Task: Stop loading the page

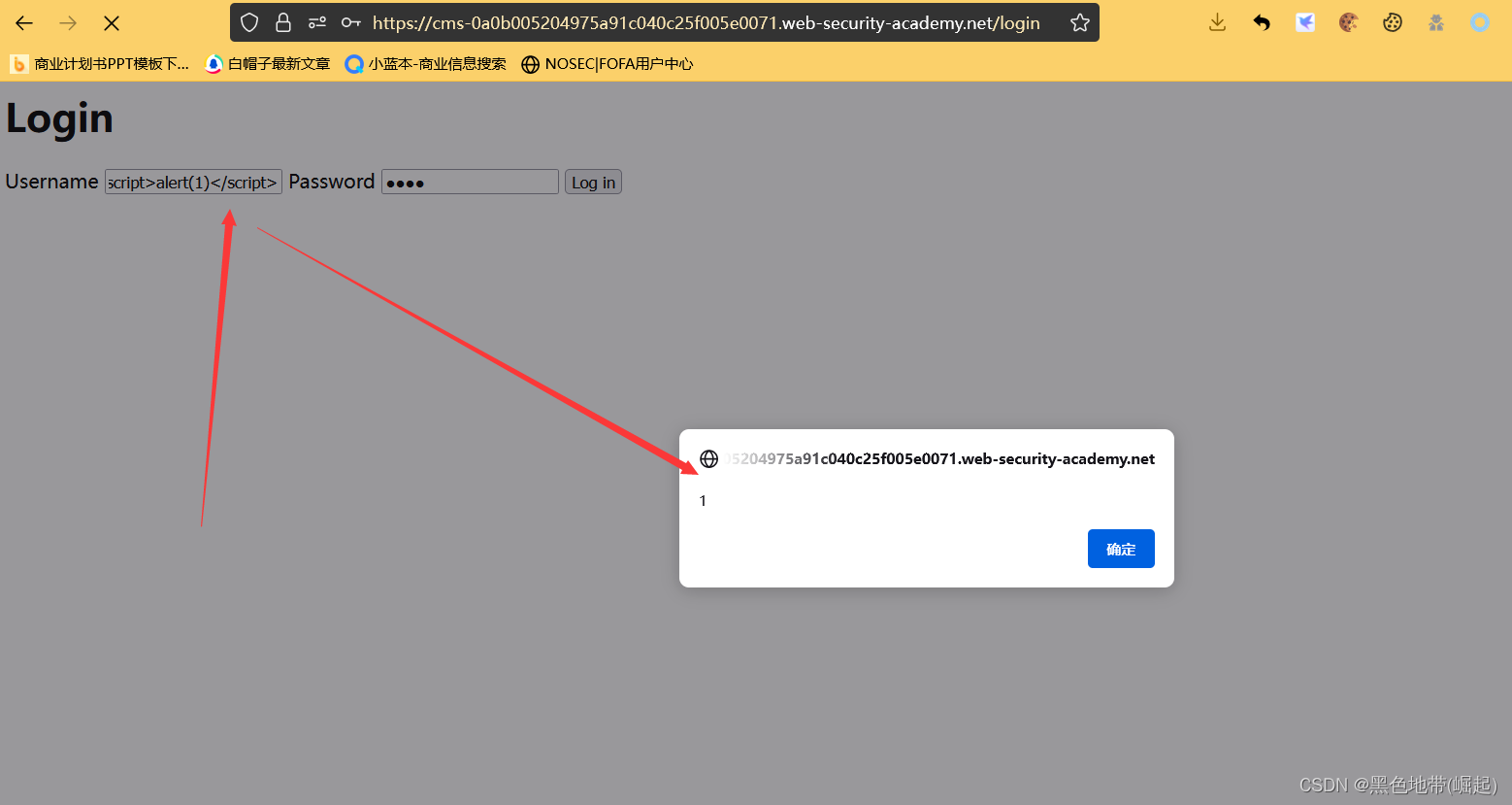Action: pos(112,22)
